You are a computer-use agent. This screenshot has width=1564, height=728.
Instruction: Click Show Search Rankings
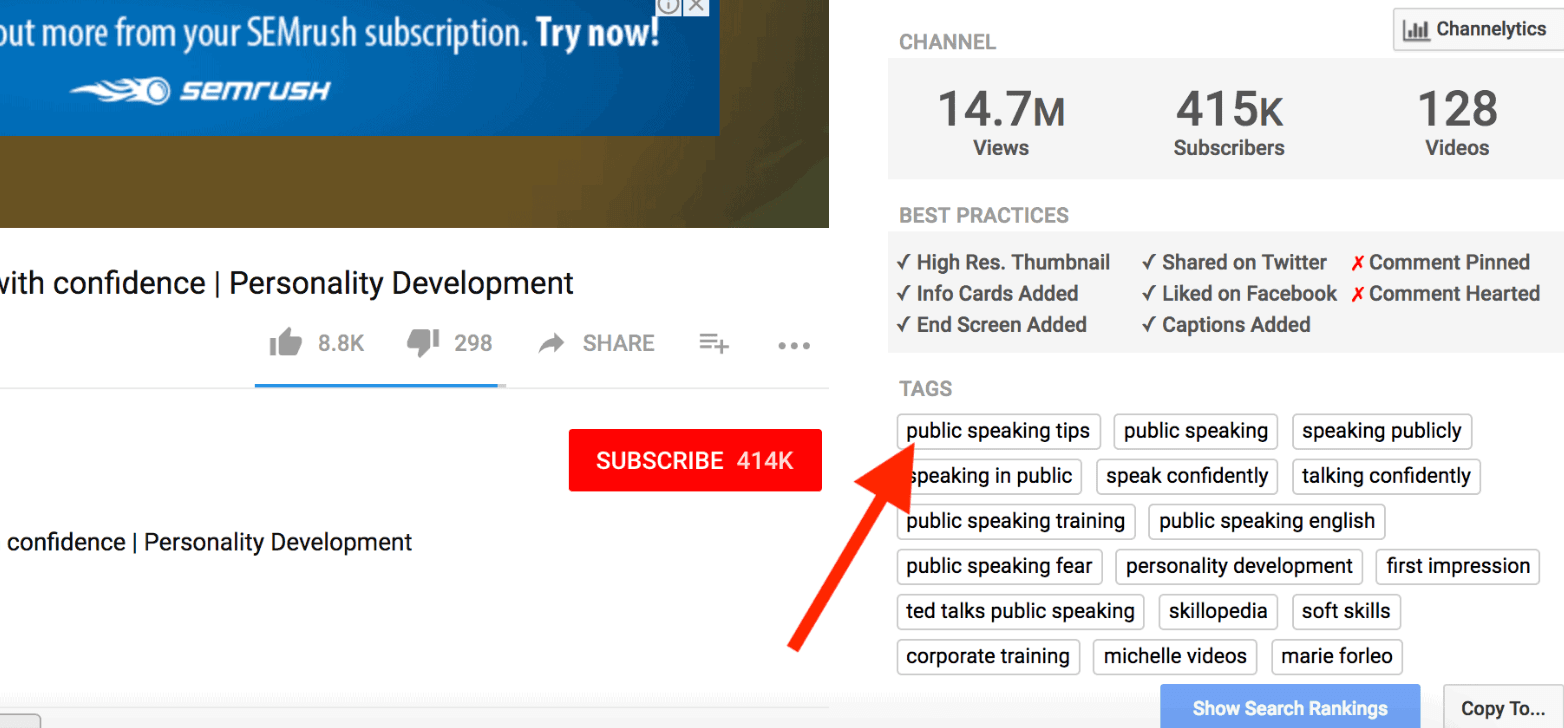click(x=1290, y=707)
